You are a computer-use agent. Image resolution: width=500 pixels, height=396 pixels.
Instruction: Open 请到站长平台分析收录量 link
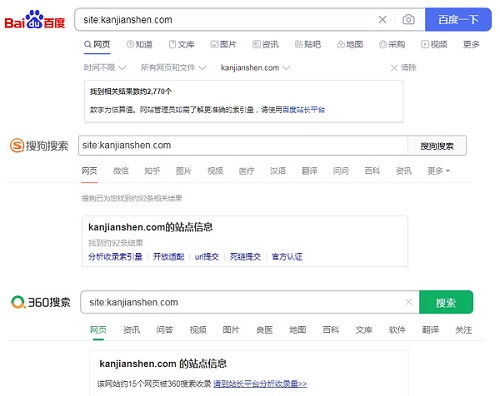pos(260,384)
